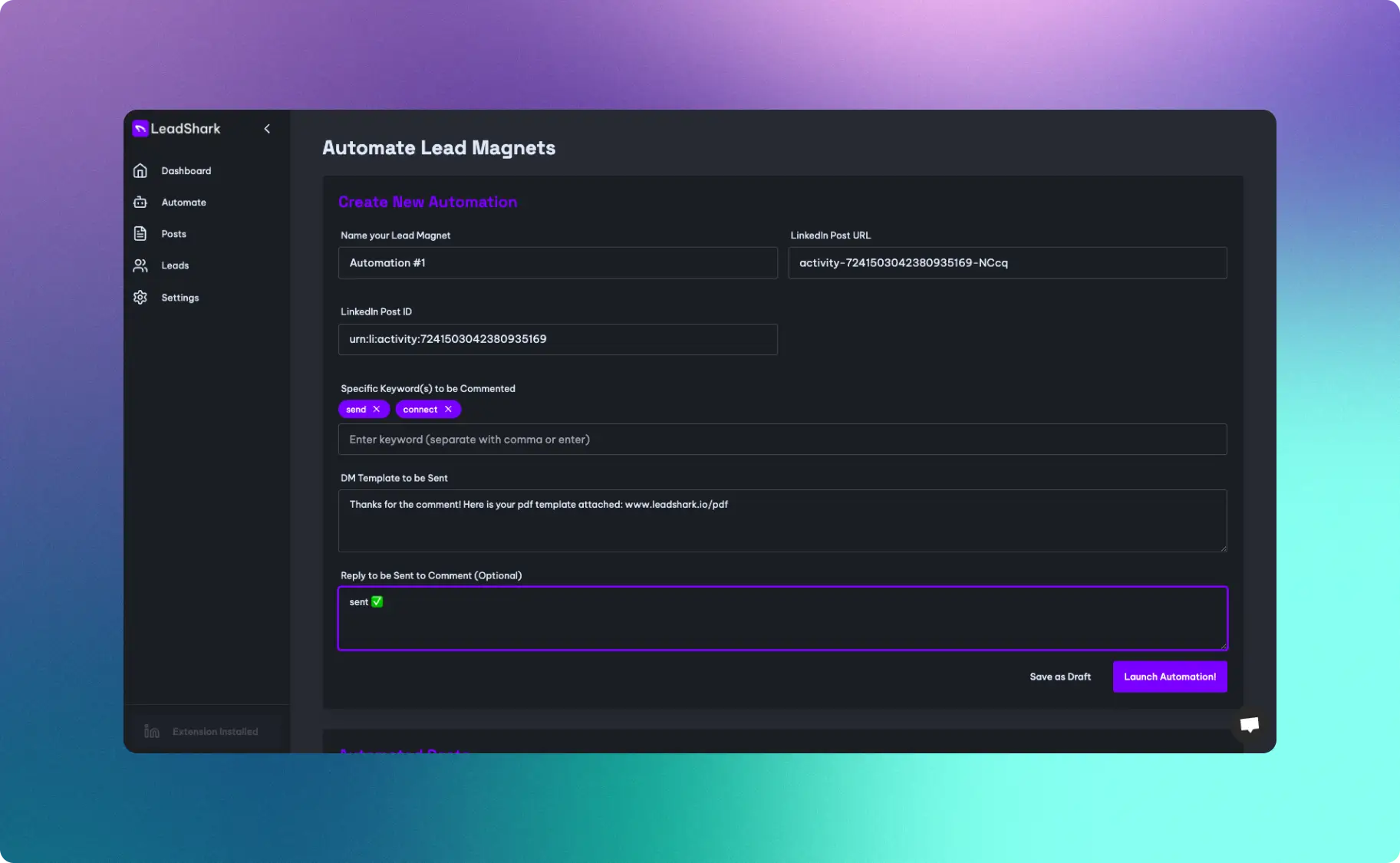This screenshot has height=863, width=1400.
Task: Open the chat bubble in the bottom right
Action: click(x=1249, y=725)
